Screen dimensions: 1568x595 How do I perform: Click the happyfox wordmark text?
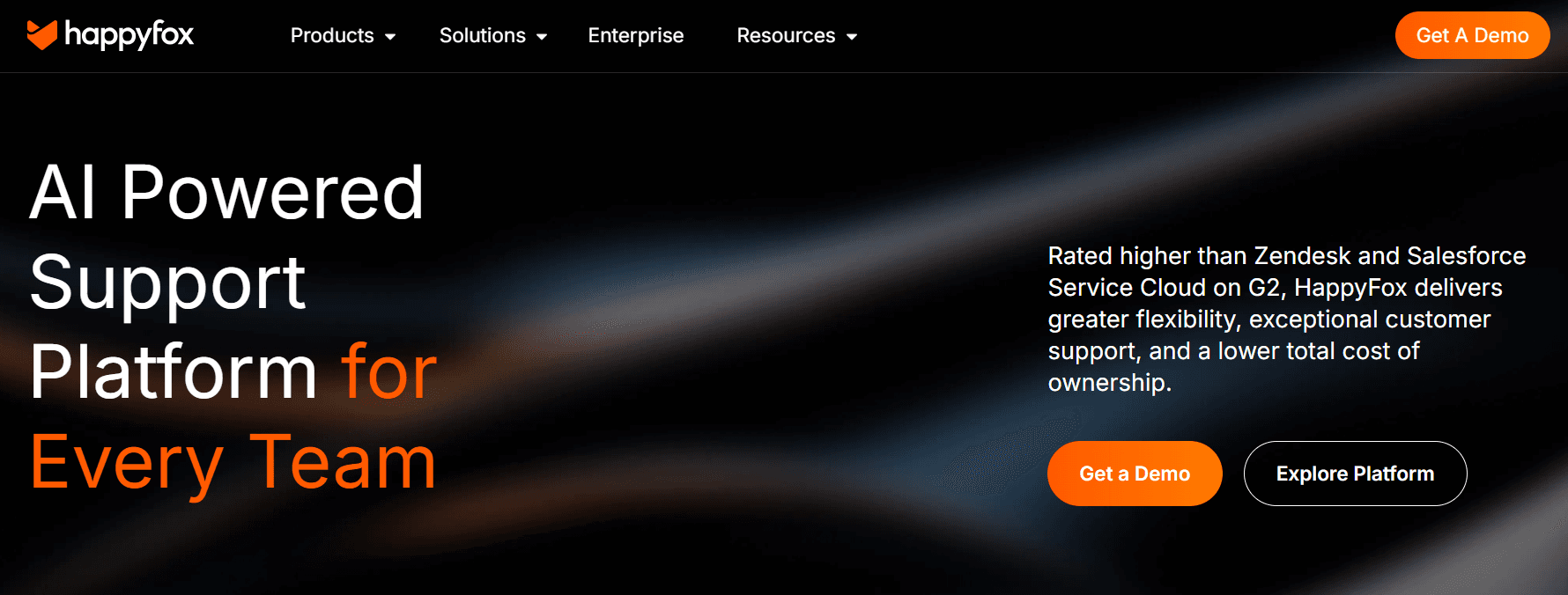point(129,35)
